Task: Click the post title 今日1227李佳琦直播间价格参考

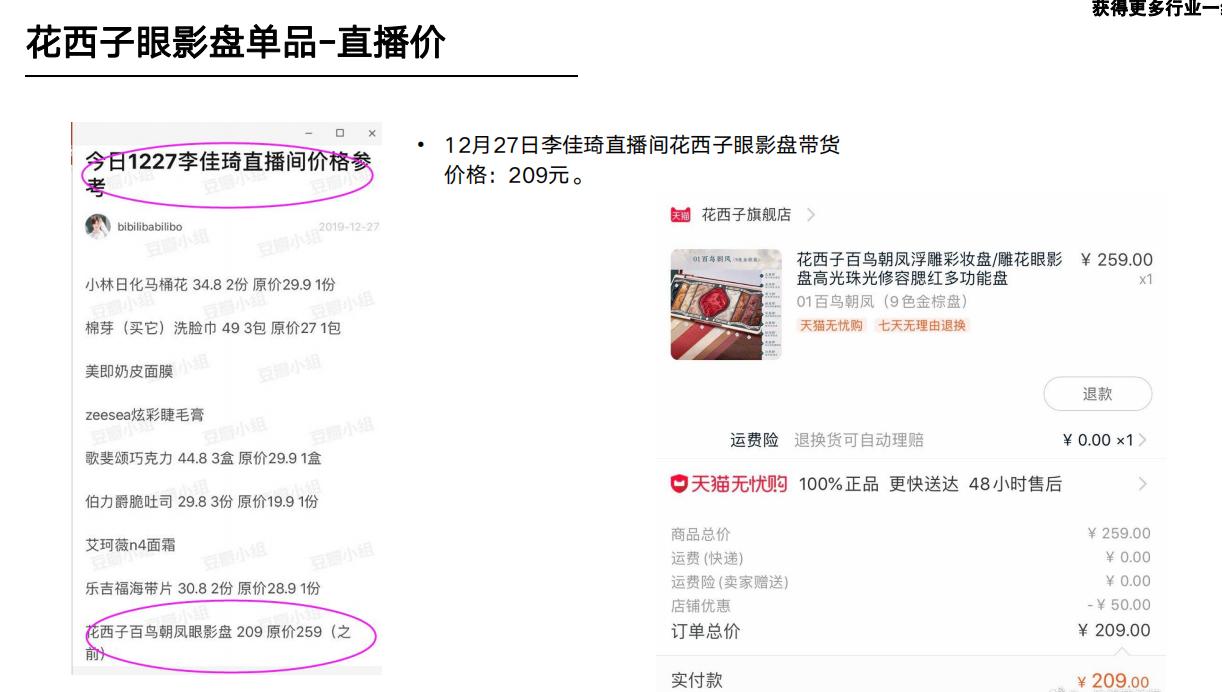Action: (x=228, y=173)
